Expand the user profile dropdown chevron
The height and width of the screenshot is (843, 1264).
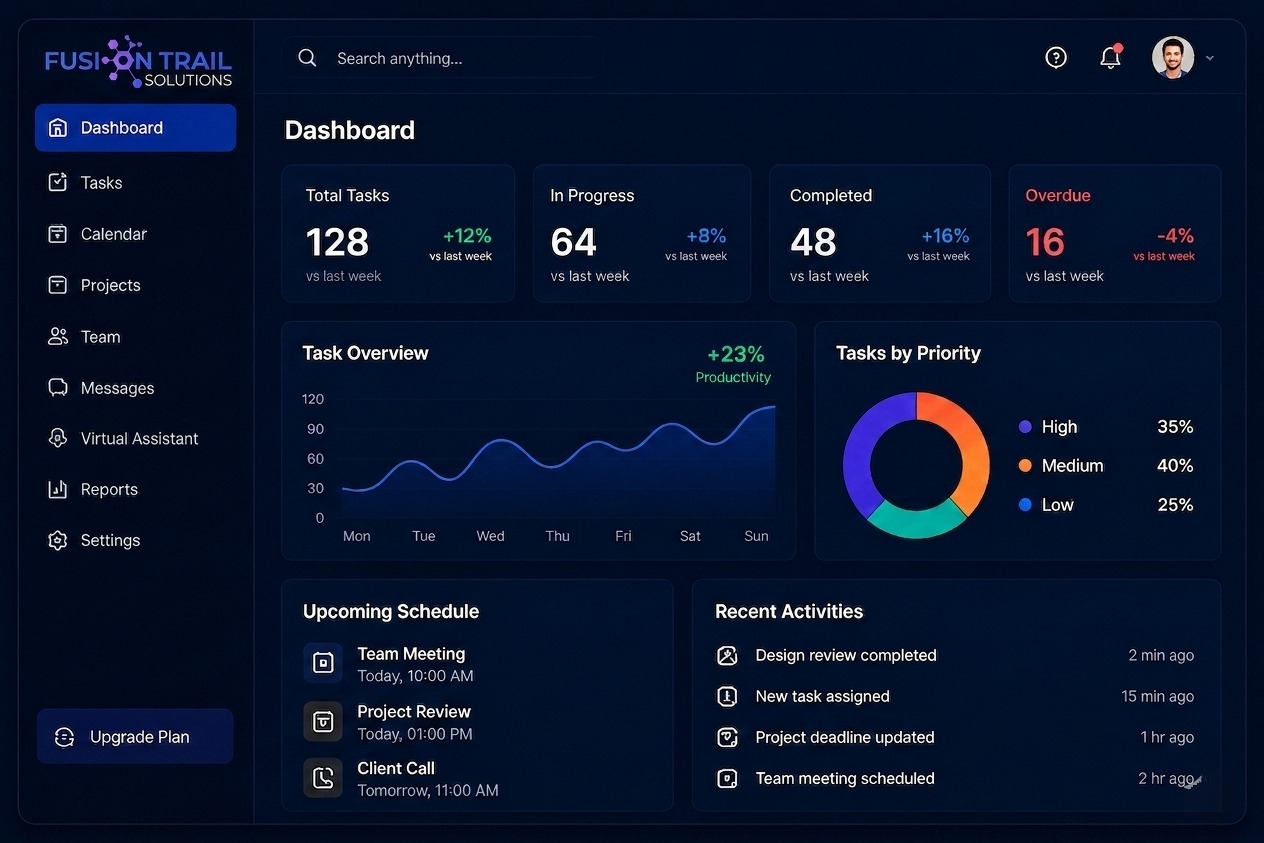click(1210, 58)
